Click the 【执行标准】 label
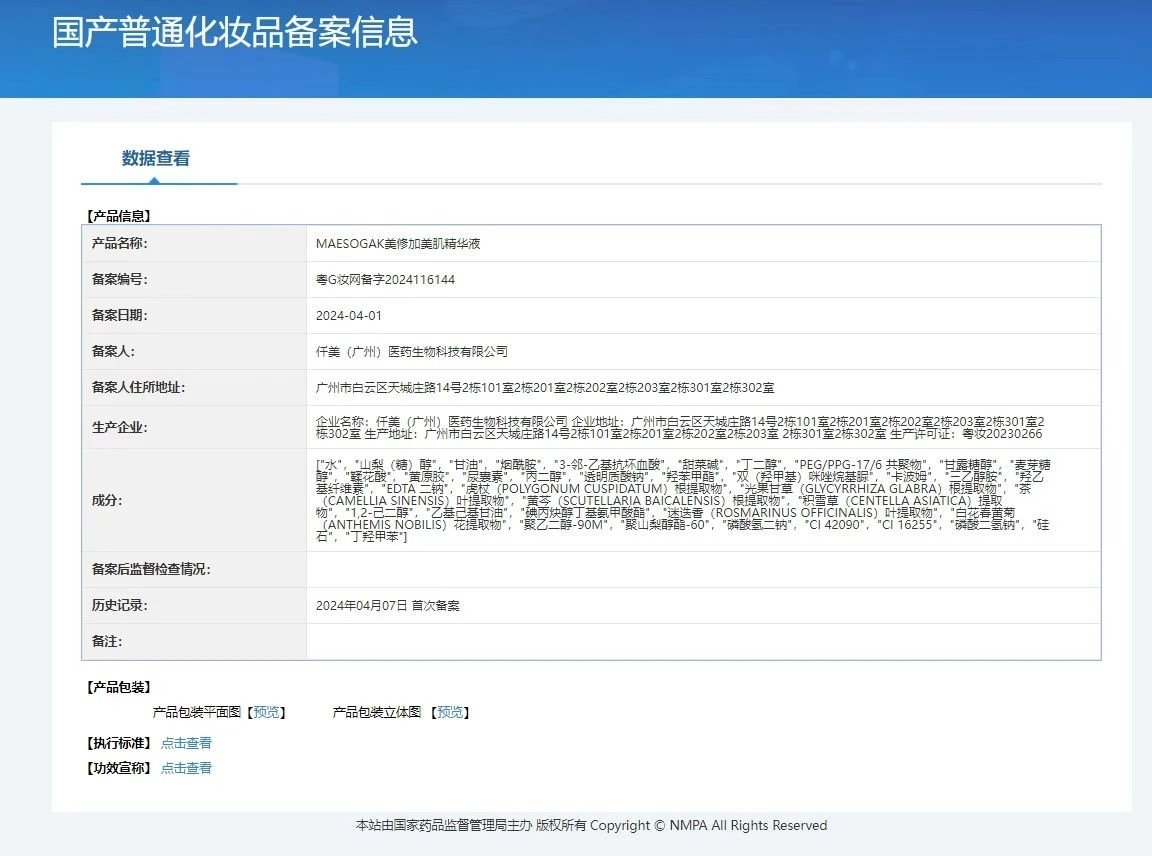Screen dimensions: 1152x856 point(118,743)
